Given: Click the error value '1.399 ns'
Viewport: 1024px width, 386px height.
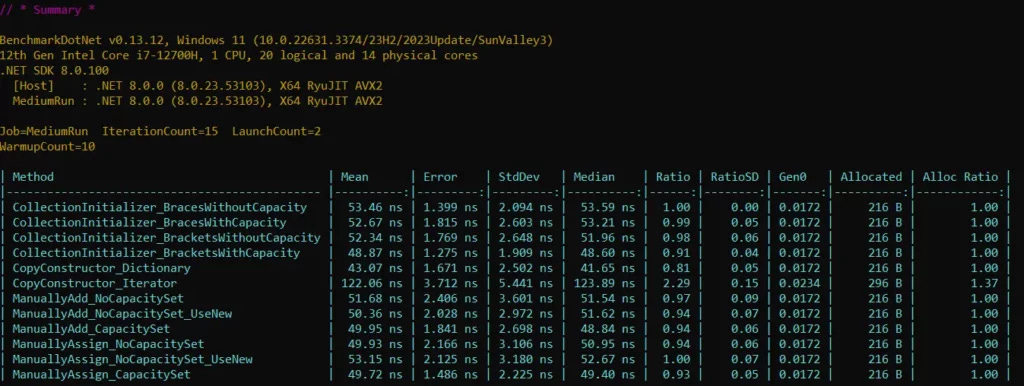Looking at the screenshot, I should pos(450,207).
